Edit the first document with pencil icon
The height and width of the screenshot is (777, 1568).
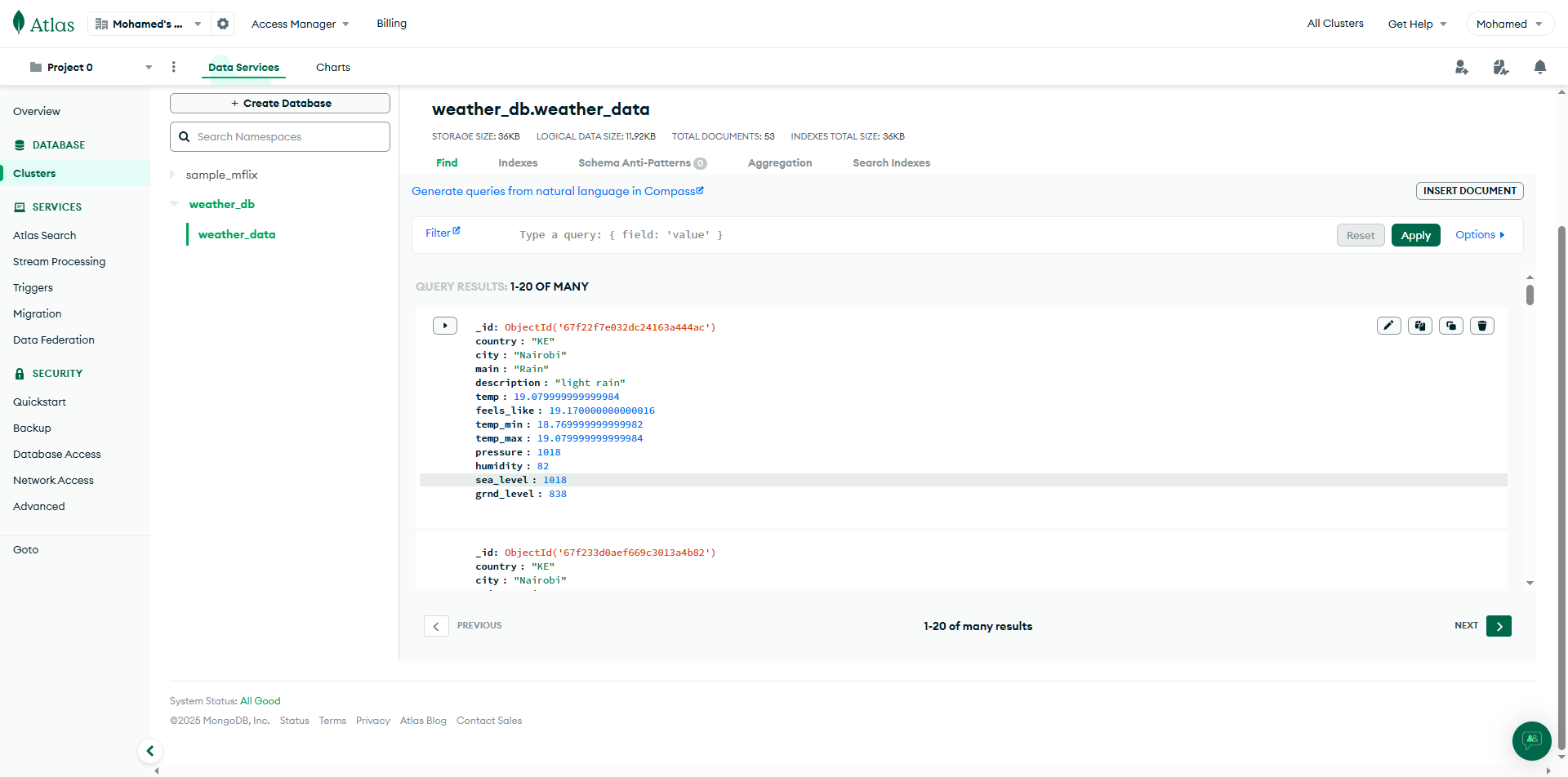coord(1389,326)
